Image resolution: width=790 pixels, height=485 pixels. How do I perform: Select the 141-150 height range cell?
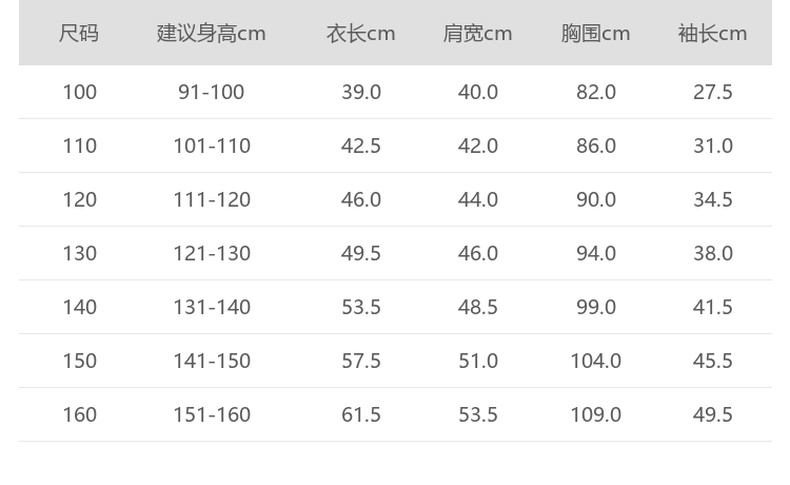point(211,361)
